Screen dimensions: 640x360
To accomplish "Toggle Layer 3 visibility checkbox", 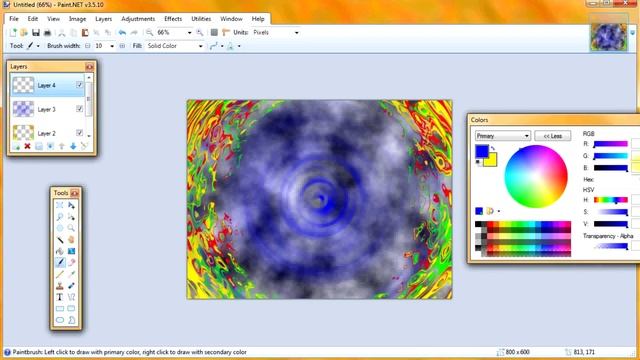I will [x=79, y=109].
